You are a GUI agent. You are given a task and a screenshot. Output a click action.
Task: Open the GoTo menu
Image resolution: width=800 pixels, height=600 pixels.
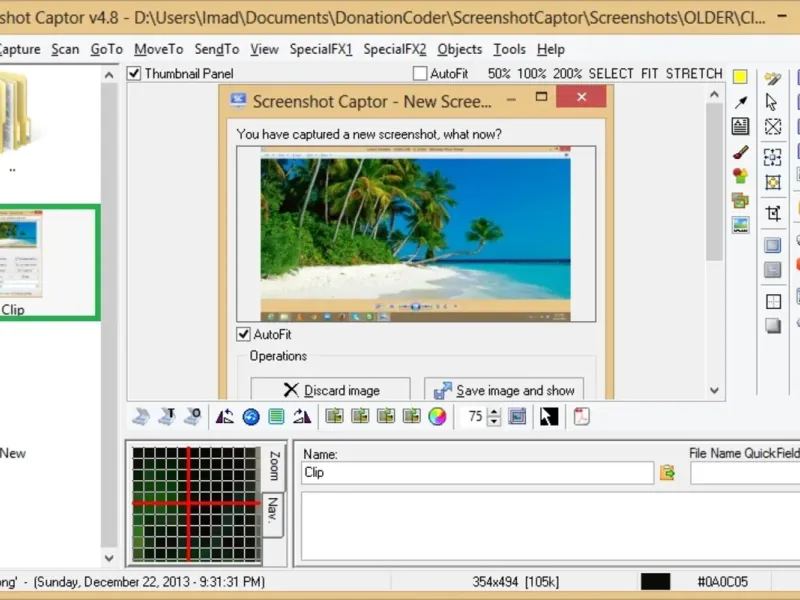pyautogui.click(x=107, y=49)
